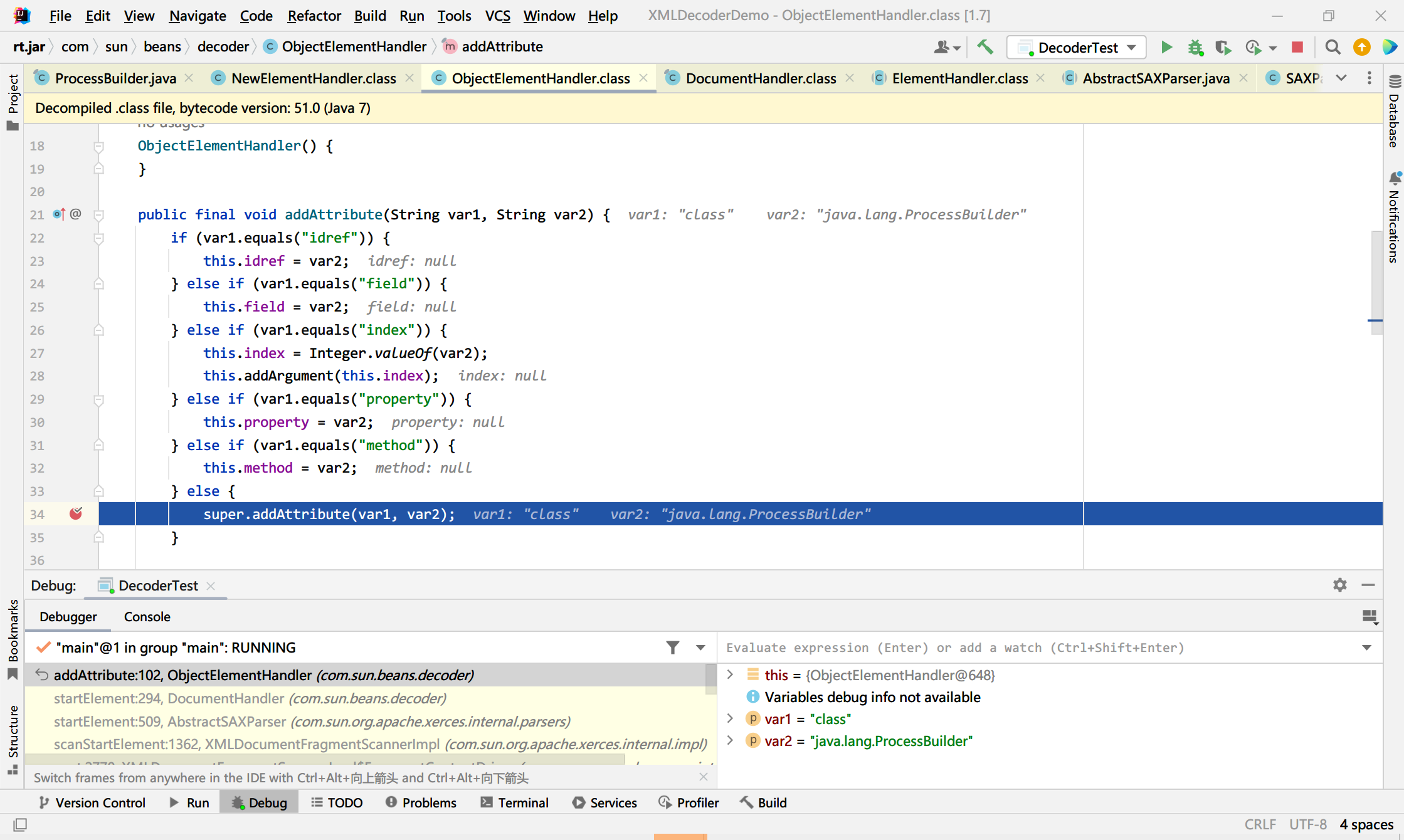The height and width of the screenshot is (840, 1404).
Task: Open Search Everywhere magnifier icon
Action: 1333,47
